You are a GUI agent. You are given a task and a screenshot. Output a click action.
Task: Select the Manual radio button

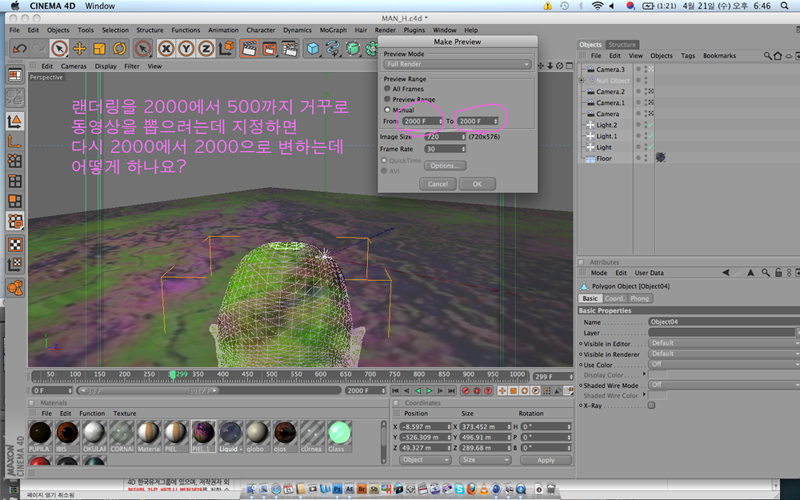[x=387, y=110]
